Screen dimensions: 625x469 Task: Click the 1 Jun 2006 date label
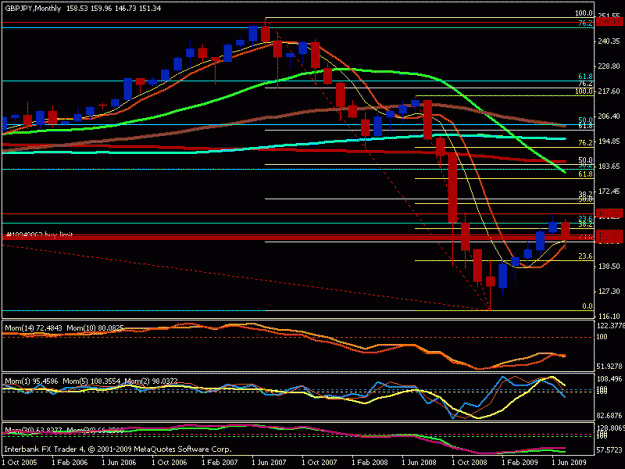(x=119, y=462)
